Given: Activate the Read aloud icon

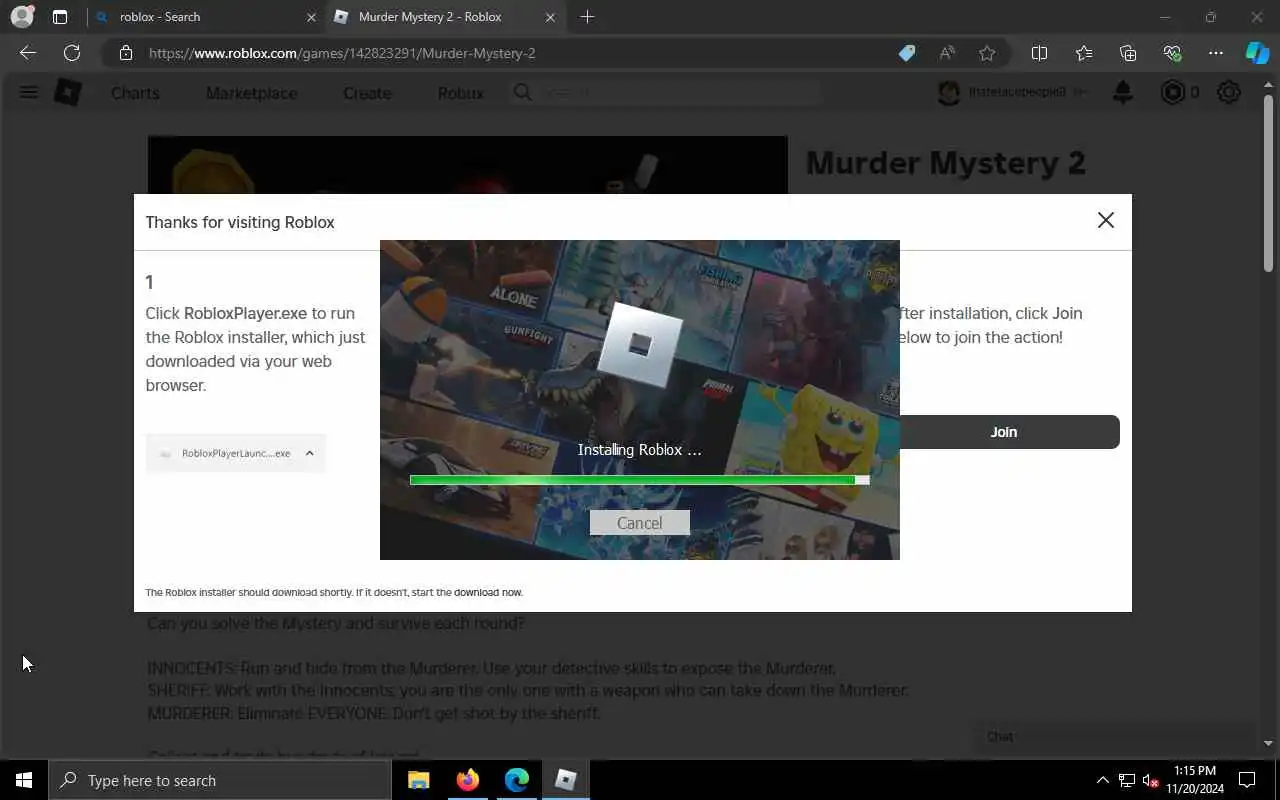Looking at the screenshot, I should [x=947, y=53].
